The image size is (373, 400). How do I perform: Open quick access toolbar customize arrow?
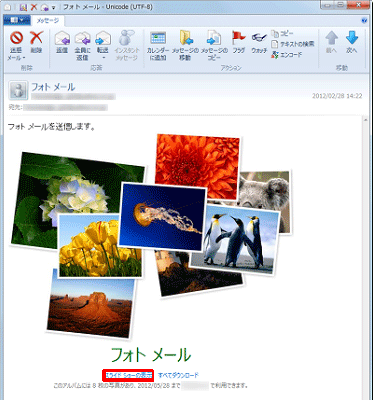pos(53,7)
